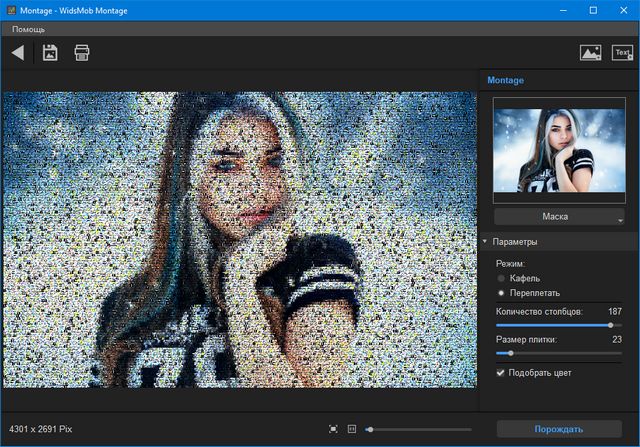
Task: Click the WidsMob Montage title bar app icon
Action: [11, 10]
